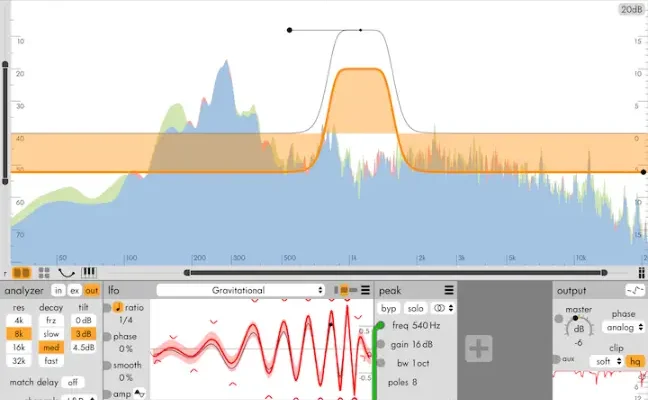The image size is (648, 400).
Task: Select the curve display icon
Action: click(66, 271)
